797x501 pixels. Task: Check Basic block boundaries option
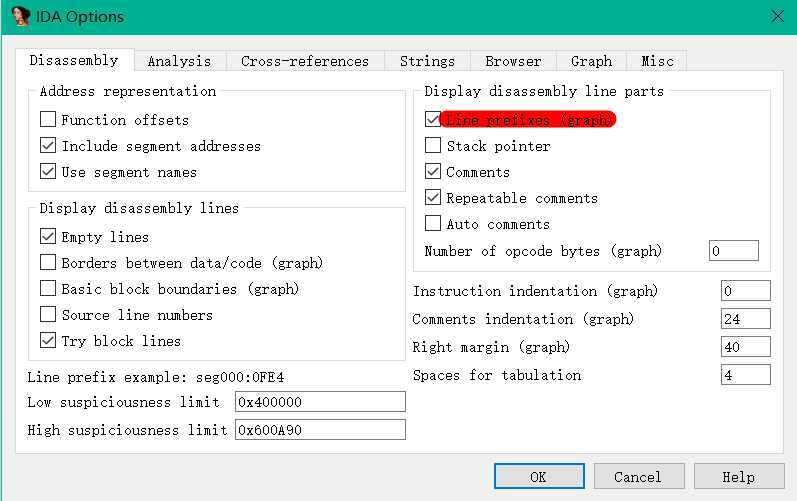tap(48, 288)
